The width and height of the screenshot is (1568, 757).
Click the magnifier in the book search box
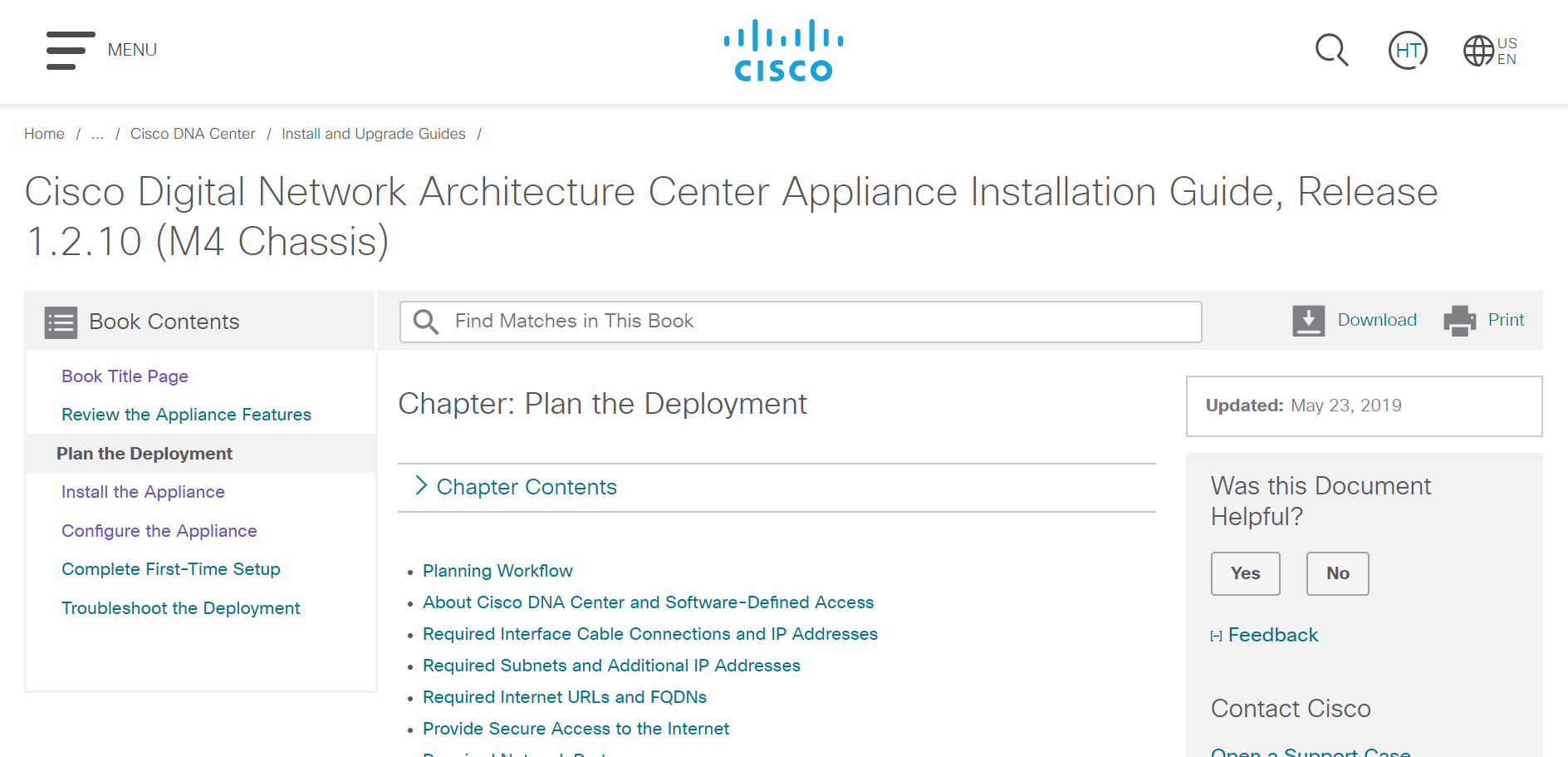(x=426, y=322)
